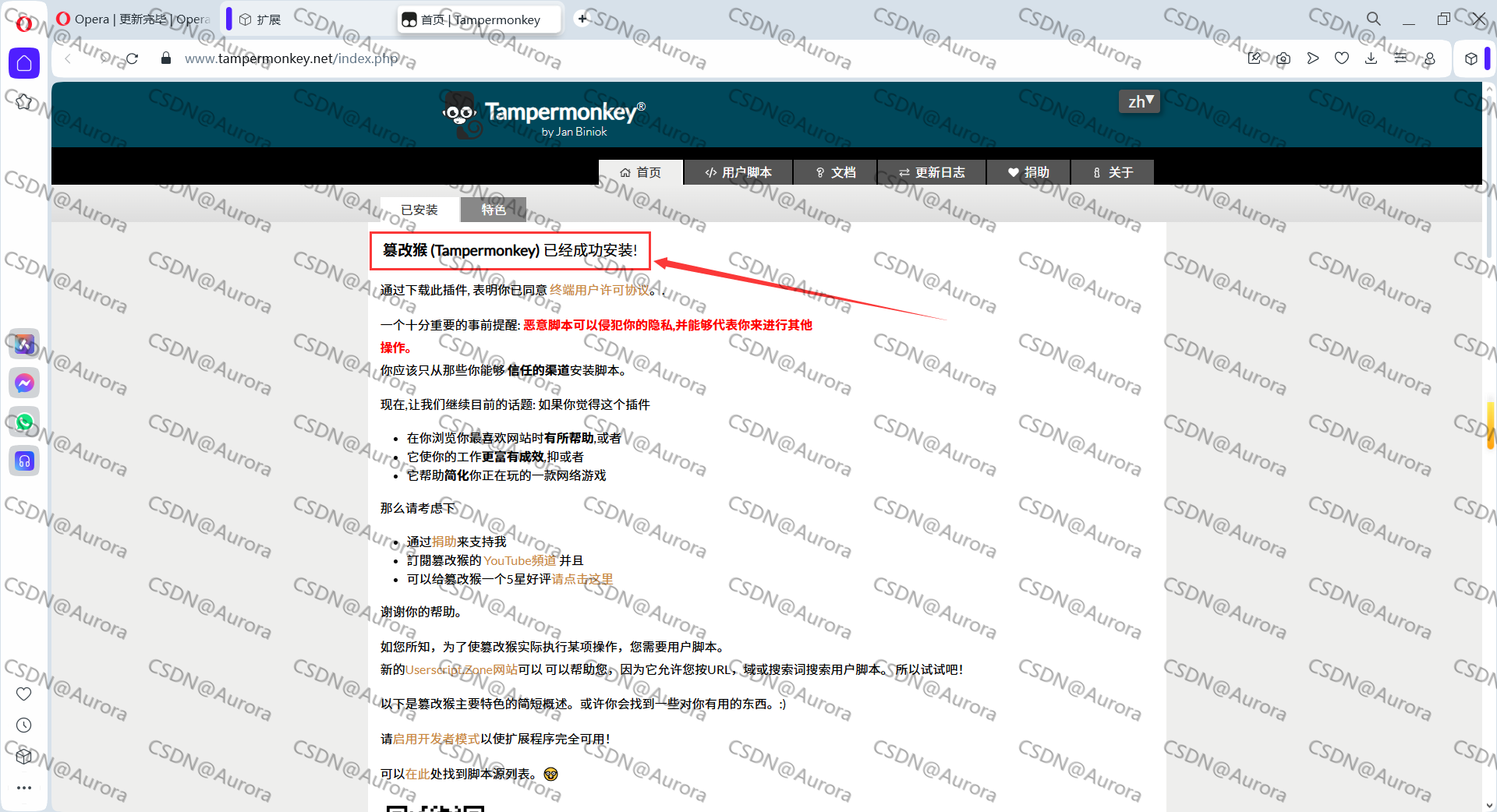Click the 篡改猴 已经成功安装 heading

coord(510,250)
